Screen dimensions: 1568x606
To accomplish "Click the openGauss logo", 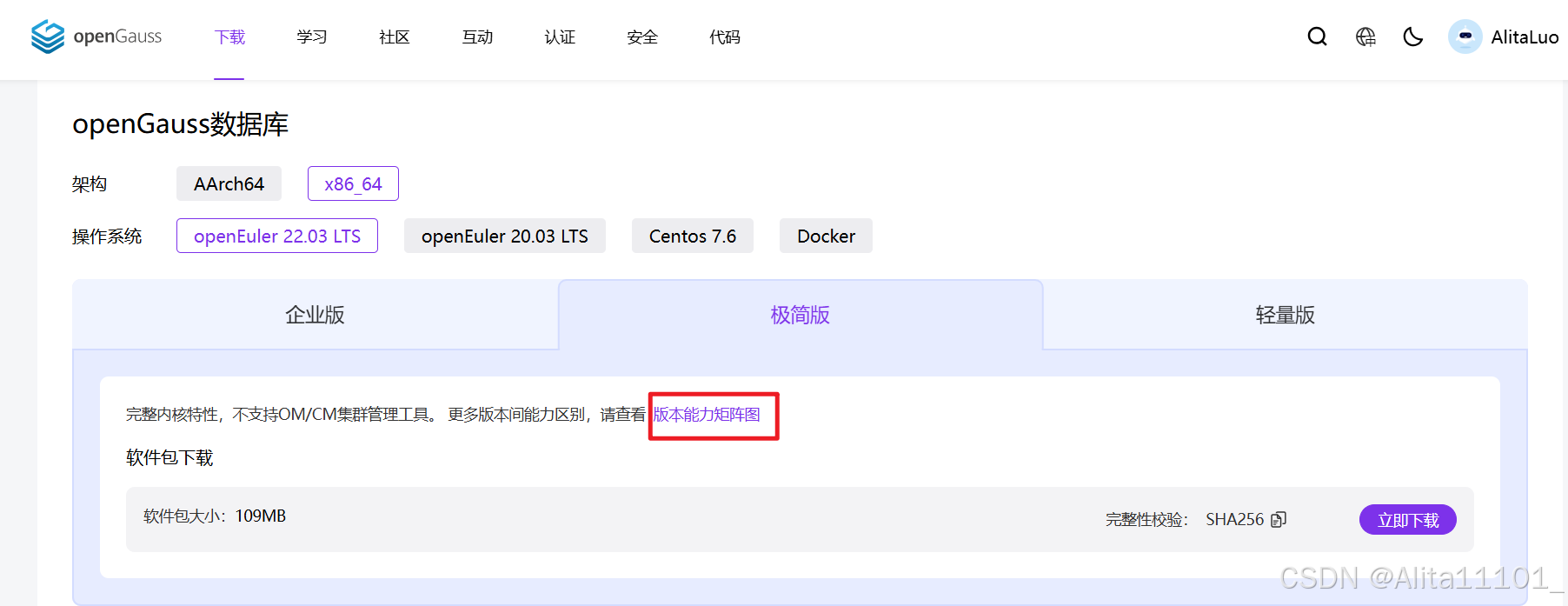I will [x=96, y=37].
